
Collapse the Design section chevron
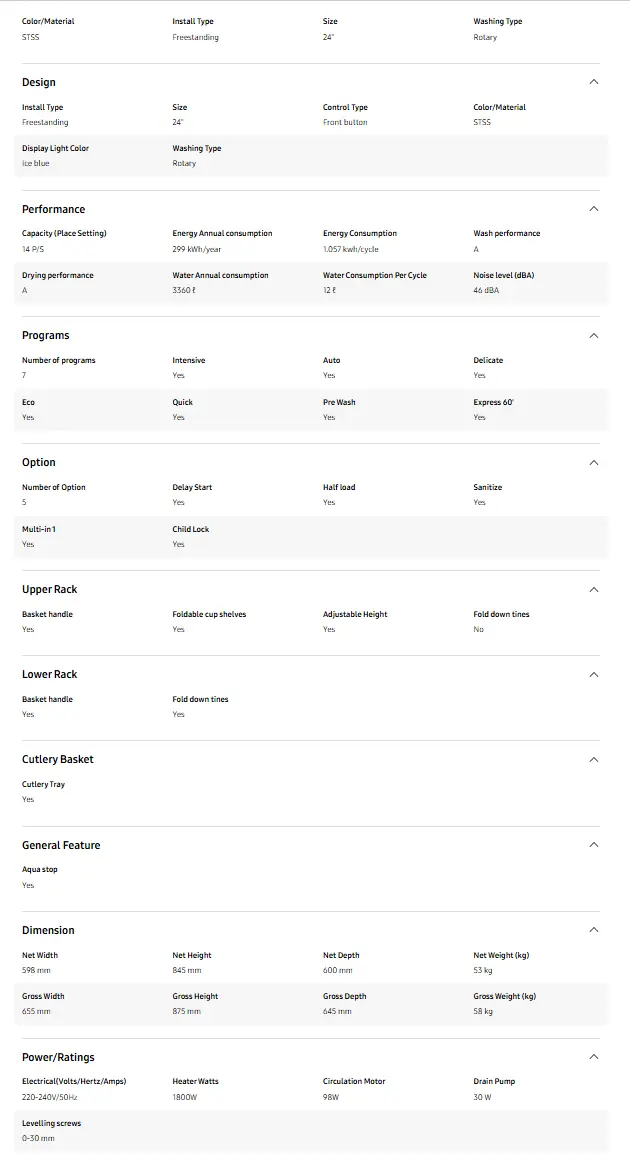pyautogui.click(x=594, y=82)
